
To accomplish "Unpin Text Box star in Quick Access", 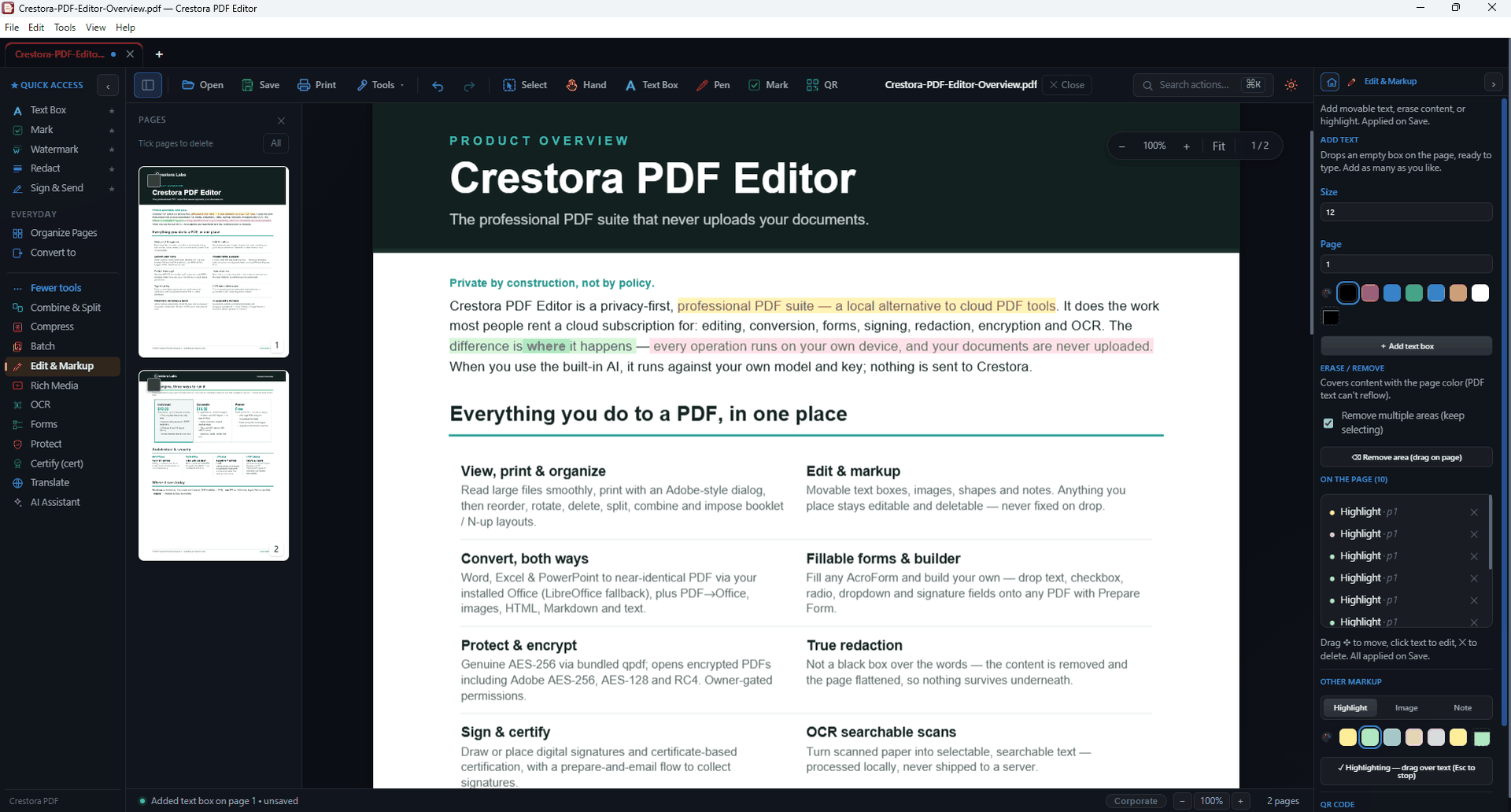I will coord(112,111).
